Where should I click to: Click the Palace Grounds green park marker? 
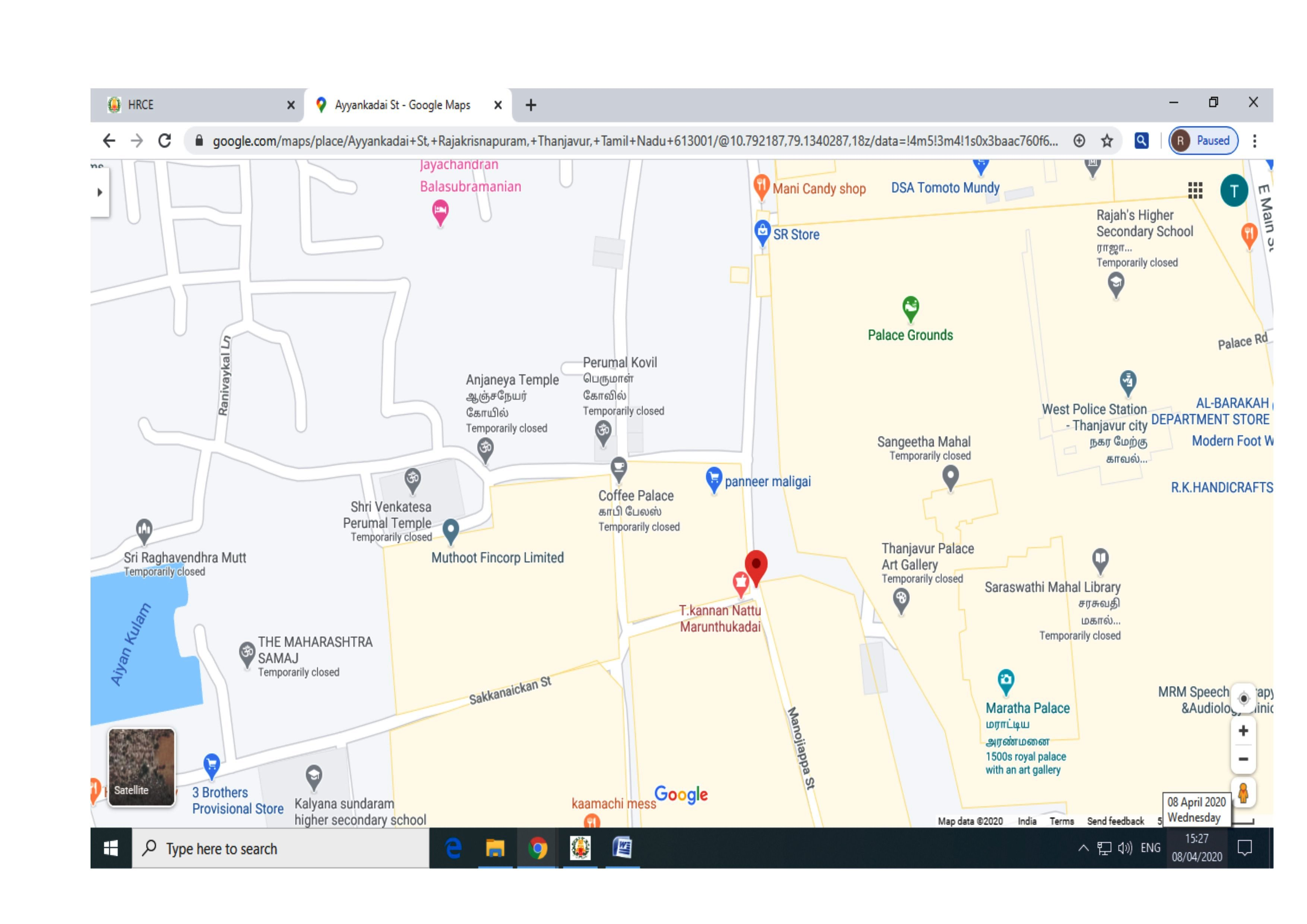coord(911,308)
